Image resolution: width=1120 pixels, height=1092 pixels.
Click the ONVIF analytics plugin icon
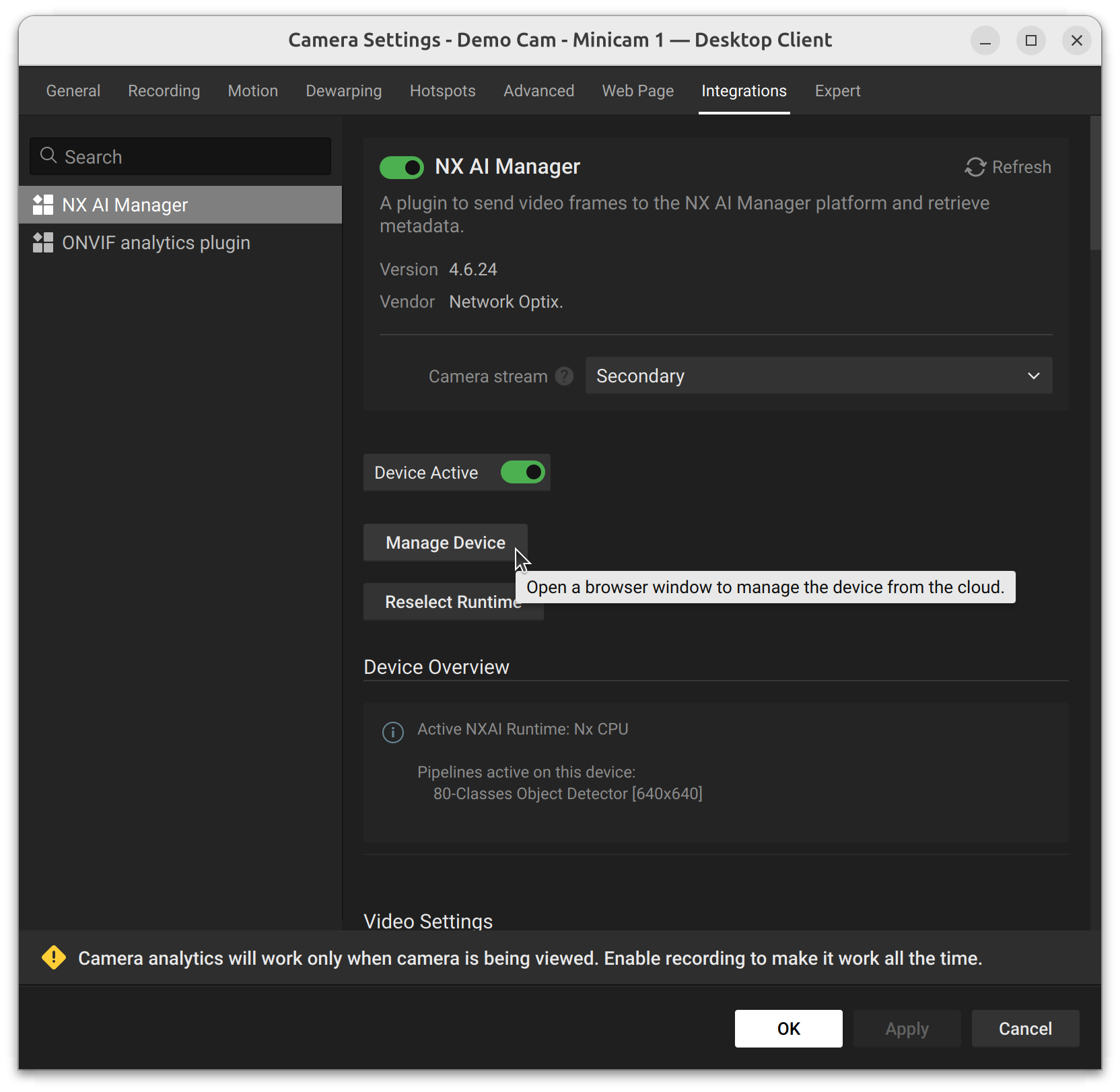click(x=43, y=242)
